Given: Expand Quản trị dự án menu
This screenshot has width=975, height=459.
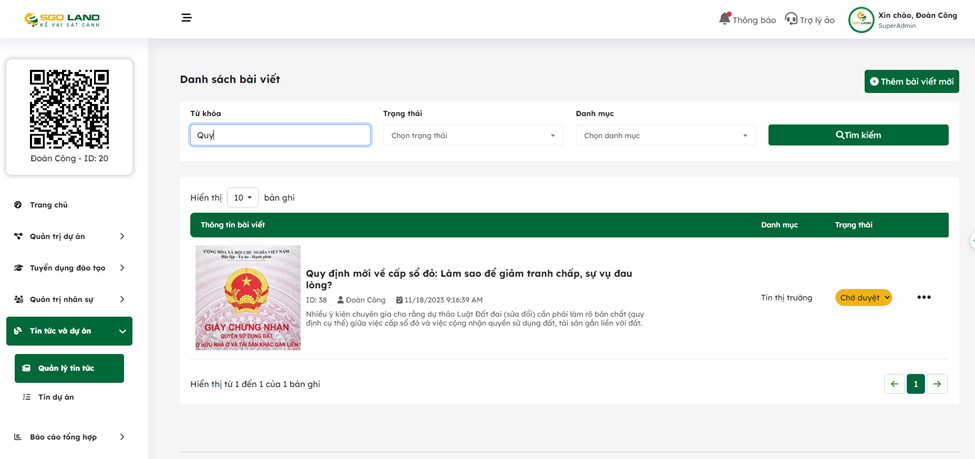Looking at the screenshot, I should point(69,237).
